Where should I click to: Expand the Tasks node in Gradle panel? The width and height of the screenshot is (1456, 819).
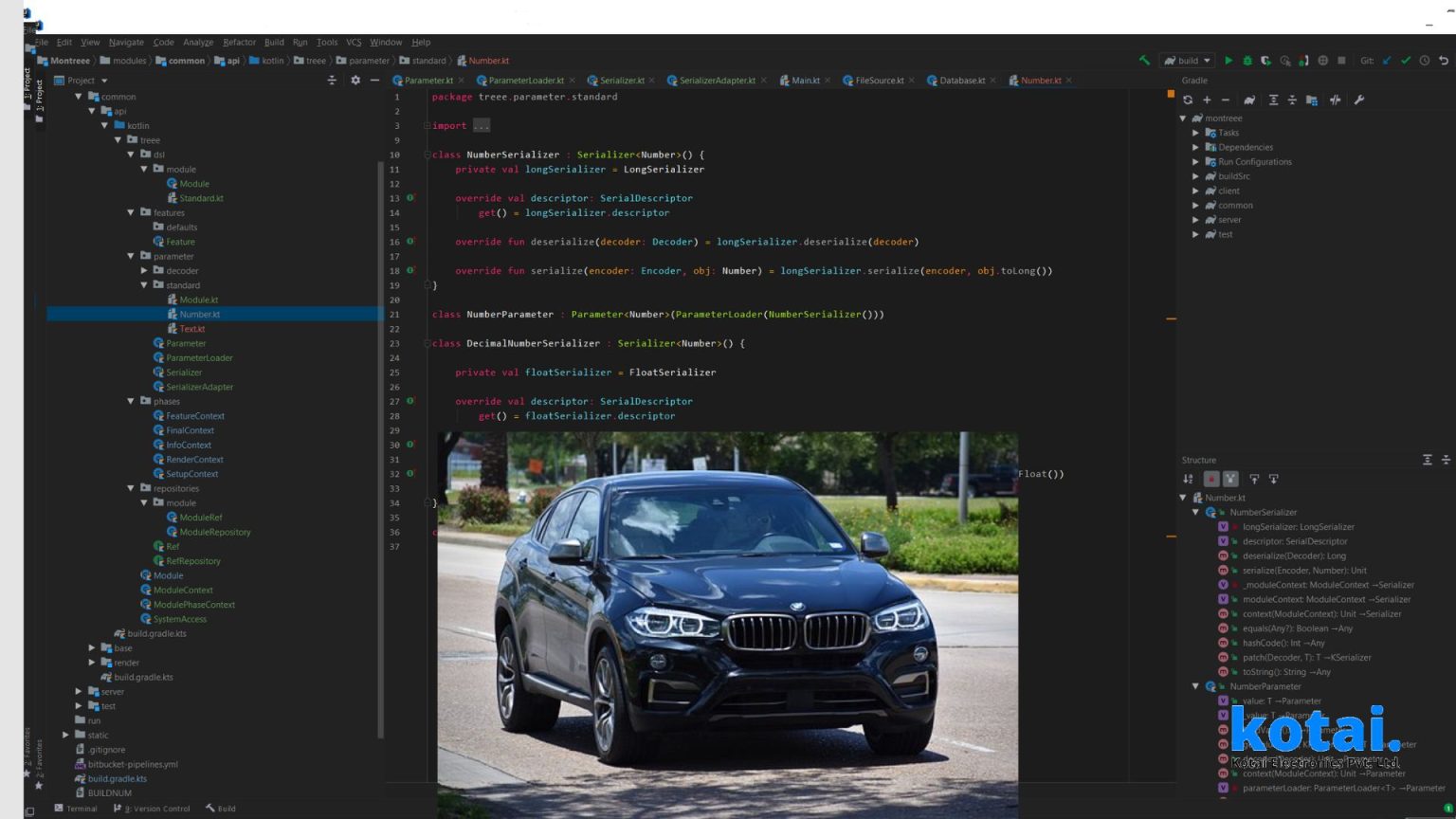coord(1195,133)
